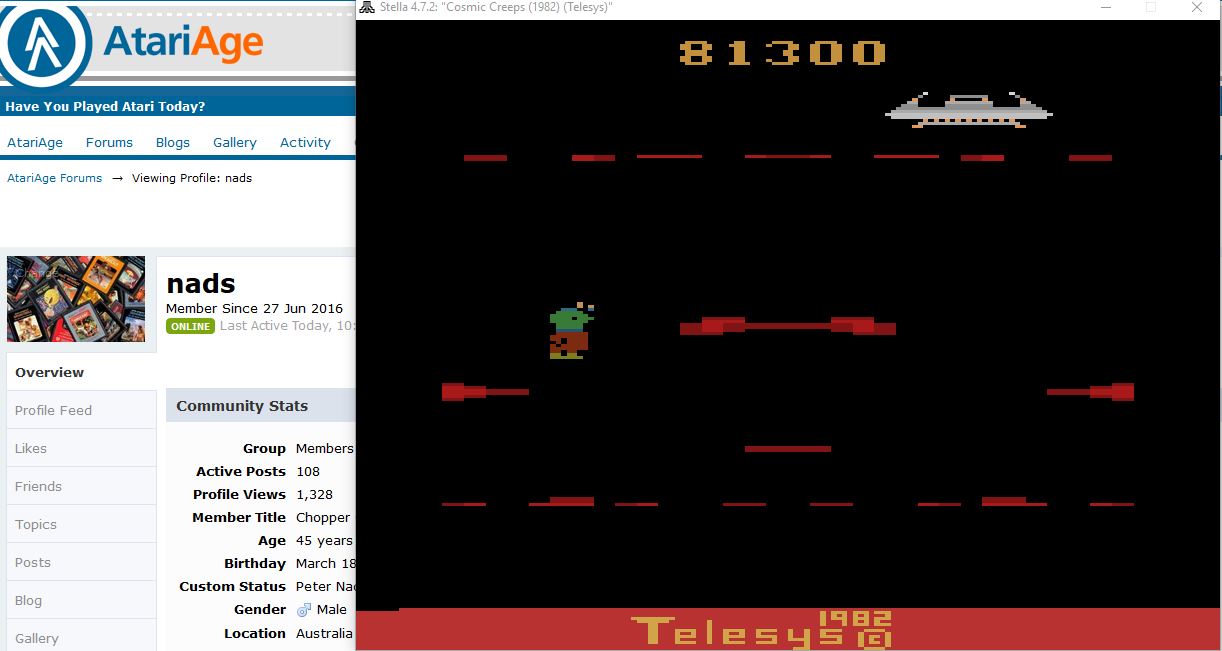This screenshot has width=1222, height=651.
Task: Click the flying saucer in the game
Action: click(x=968, y=110)
